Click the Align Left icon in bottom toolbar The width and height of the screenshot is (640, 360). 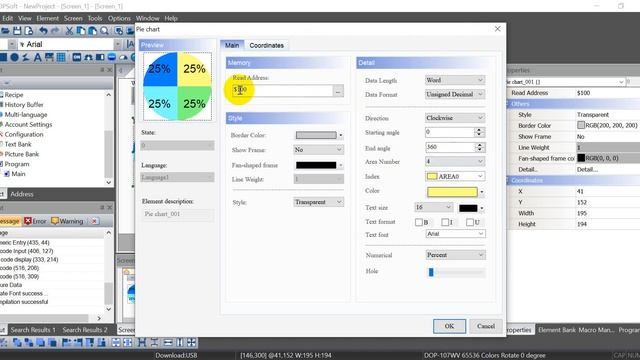coord(66,342)
